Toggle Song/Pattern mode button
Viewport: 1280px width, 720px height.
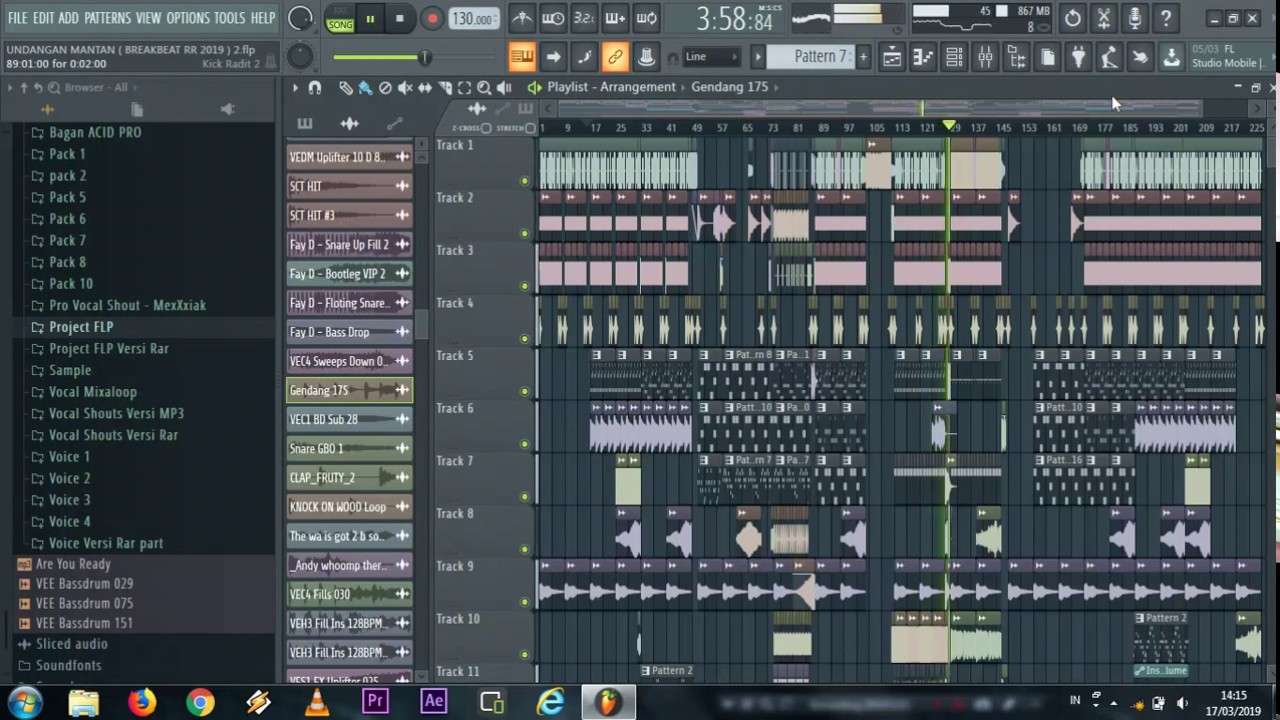click(340, 19)
